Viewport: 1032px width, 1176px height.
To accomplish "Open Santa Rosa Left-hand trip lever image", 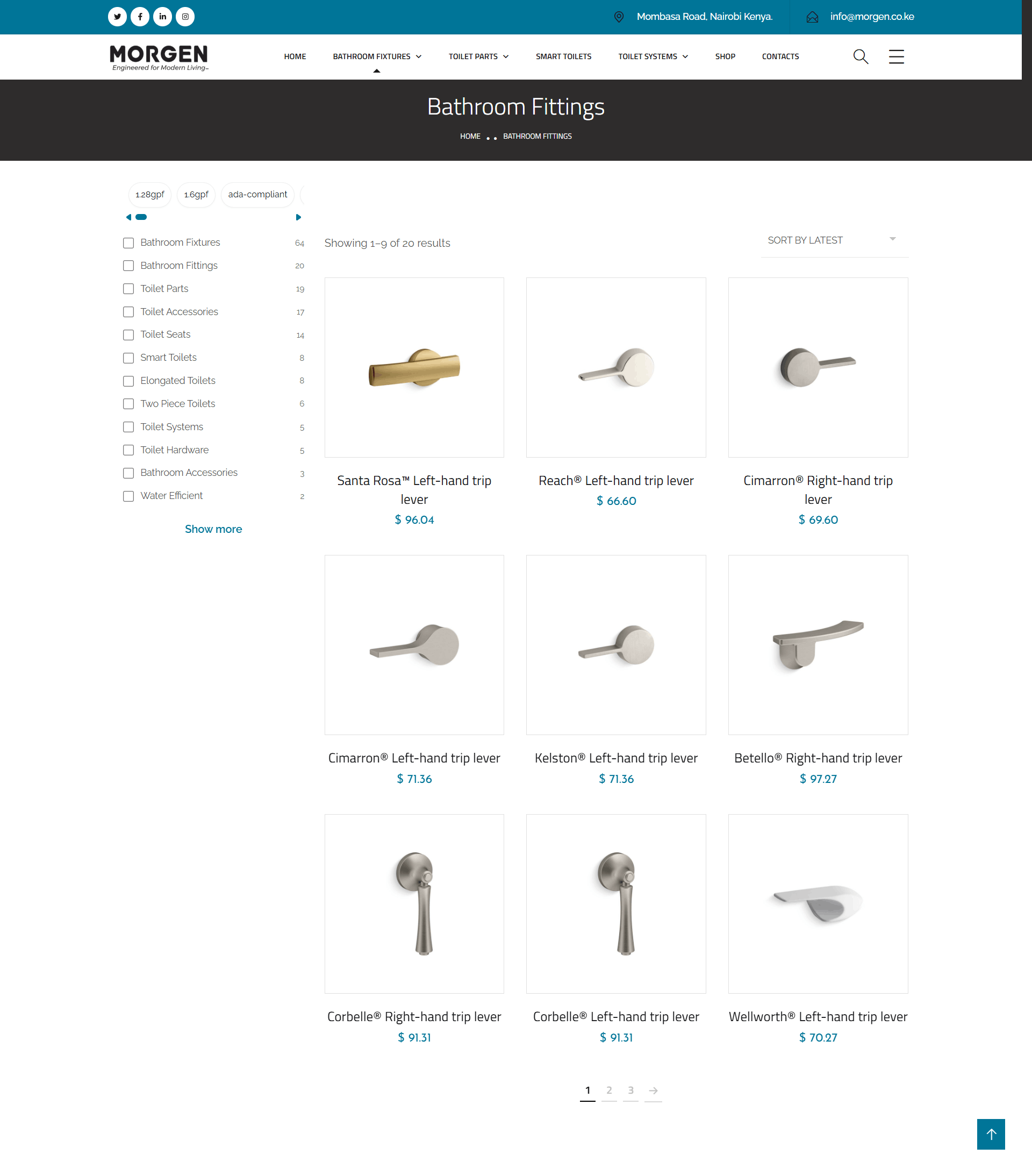I will [414, 368].
